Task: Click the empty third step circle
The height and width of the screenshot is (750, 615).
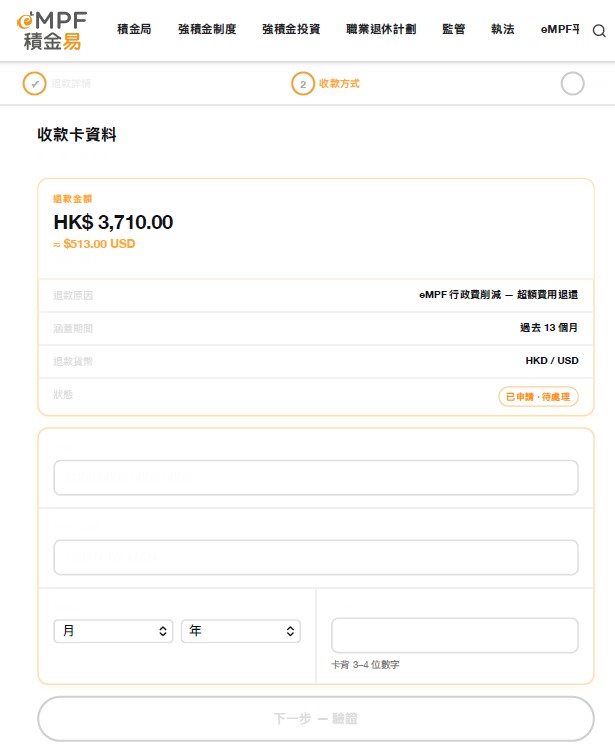Action: tap(572, 84)
